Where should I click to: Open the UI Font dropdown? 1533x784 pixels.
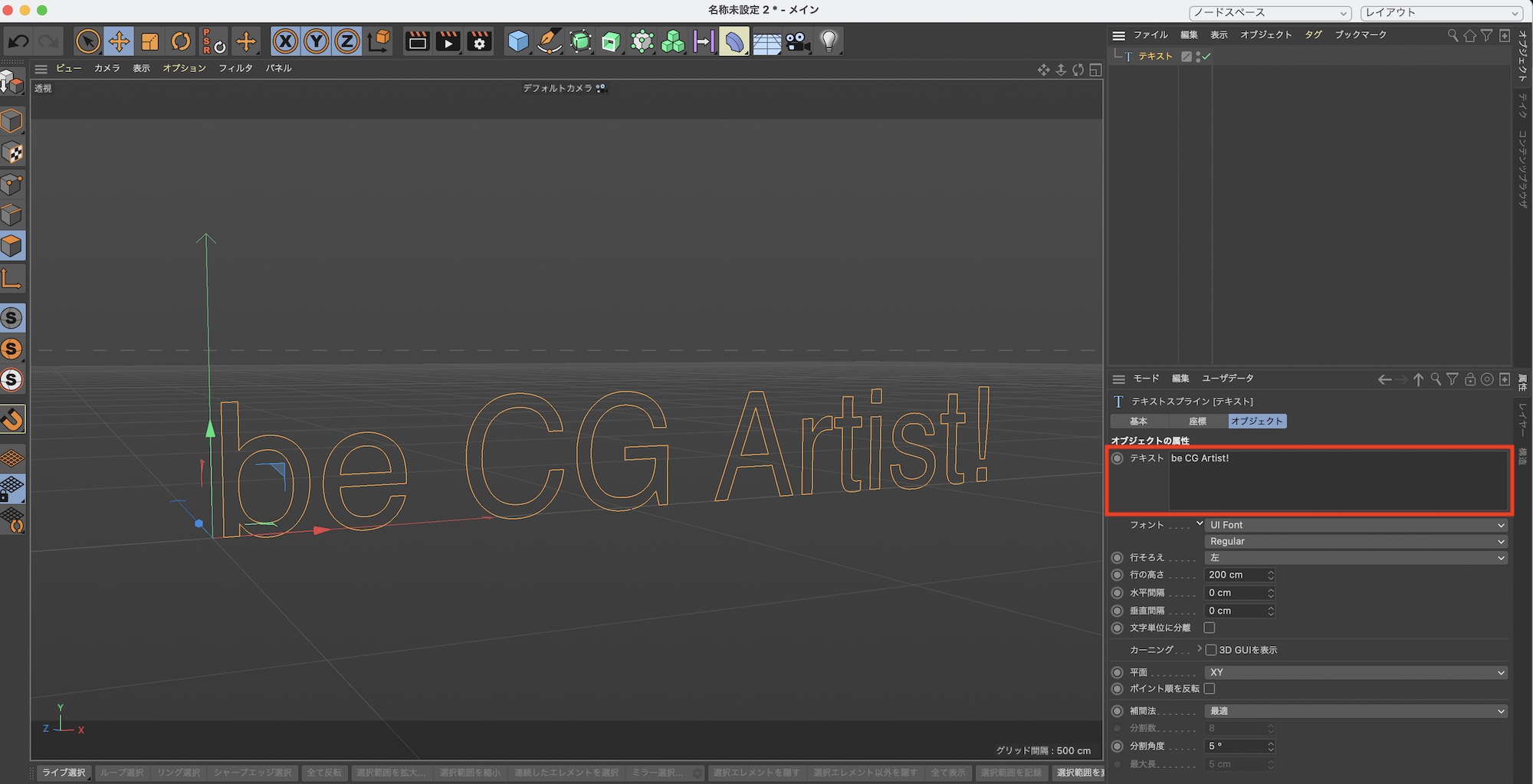pos(1355,525)
